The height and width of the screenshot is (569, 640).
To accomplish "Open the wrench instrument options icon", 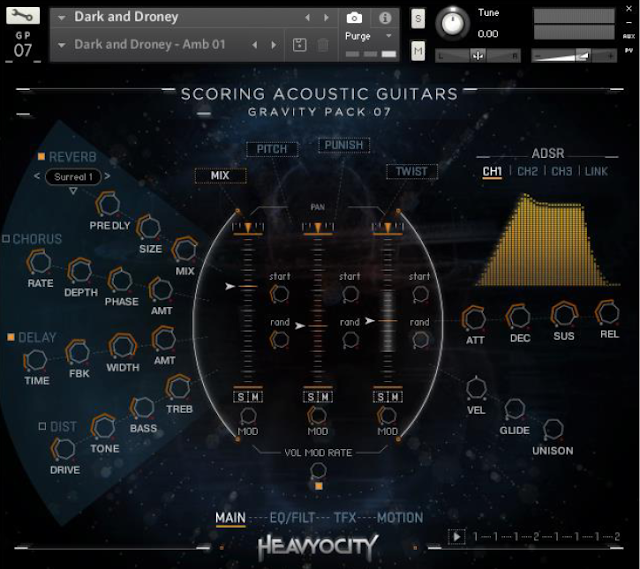I will coord(23,16).
